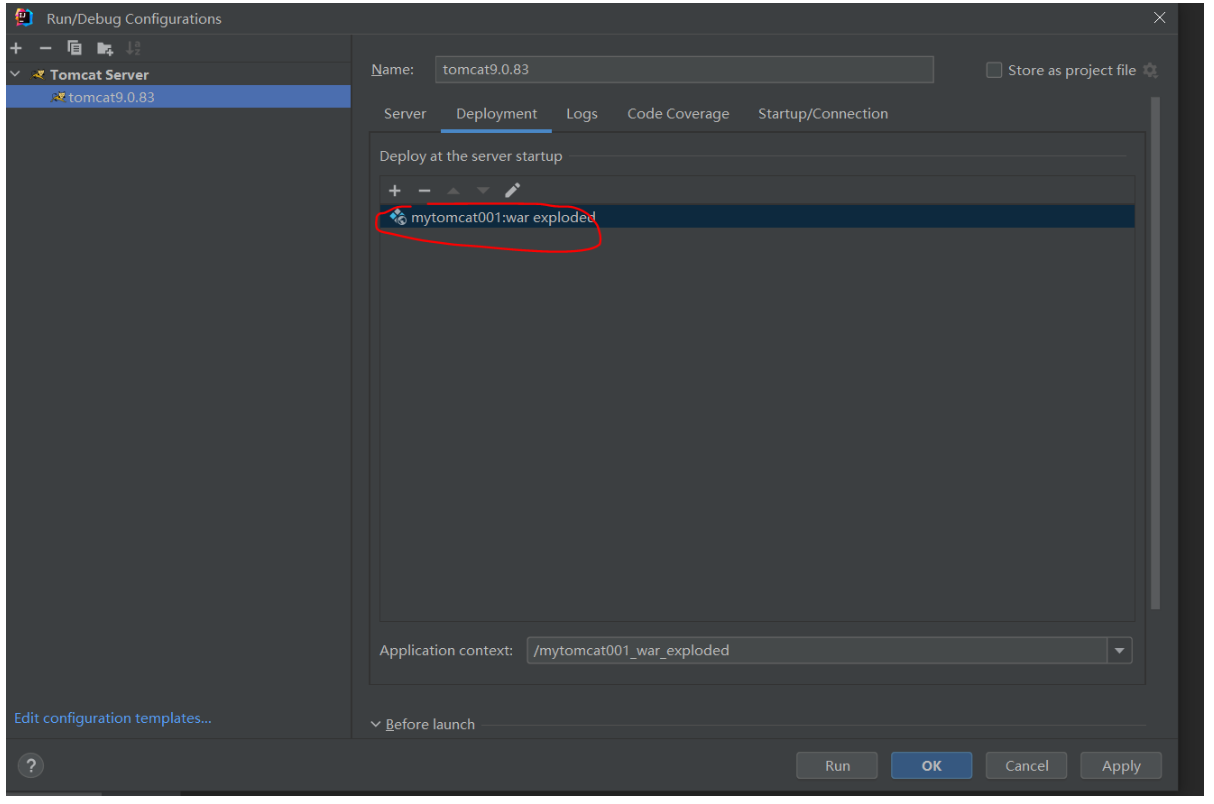Select the tomcat9.0.83 configuration in tree
The width and height of the screenshot is (1214, 804).
pyautogui.click(x=178, y=97)
